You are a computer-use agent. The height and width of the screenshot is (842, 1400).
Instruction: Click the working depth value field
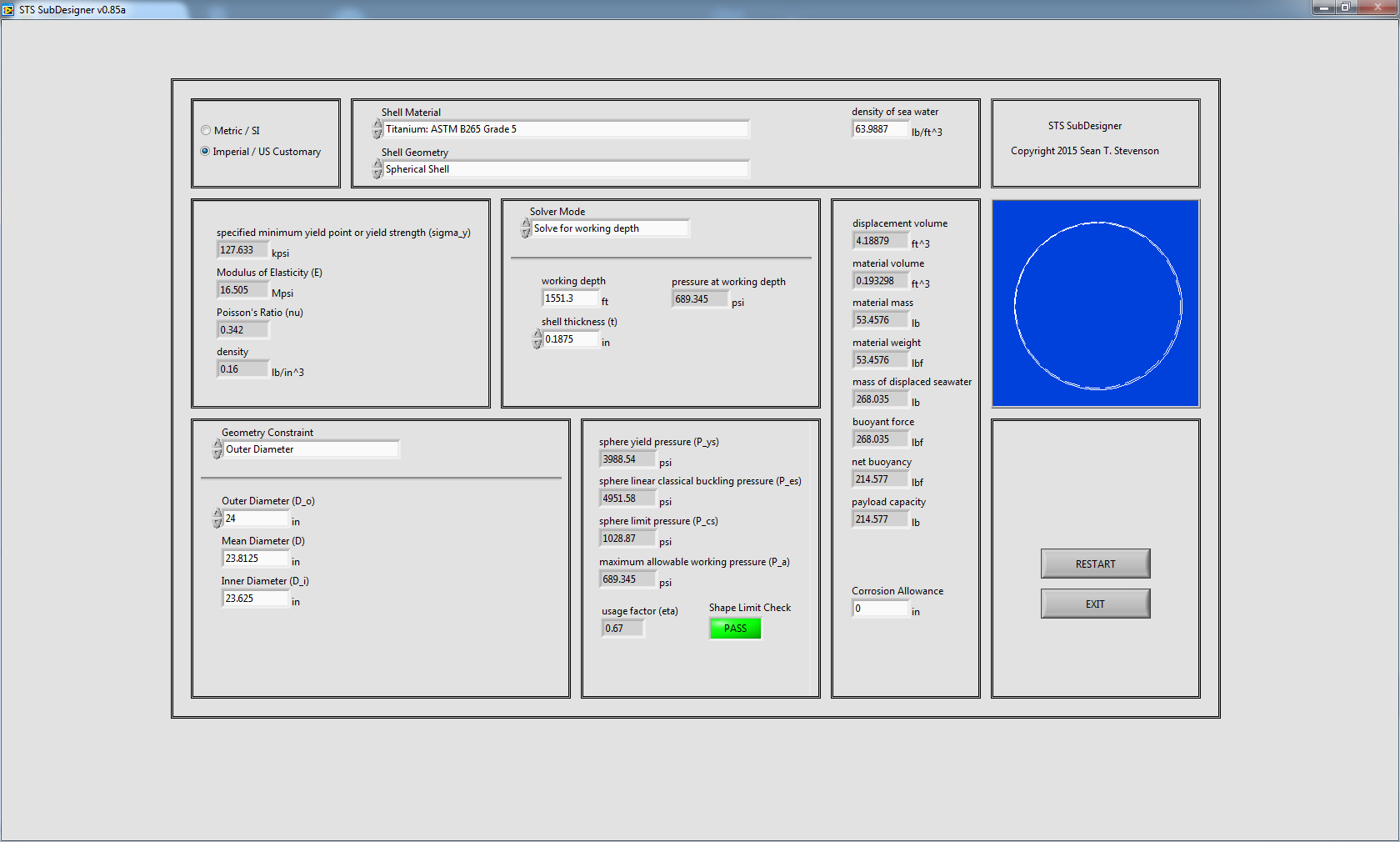click(x=570, y=298)
